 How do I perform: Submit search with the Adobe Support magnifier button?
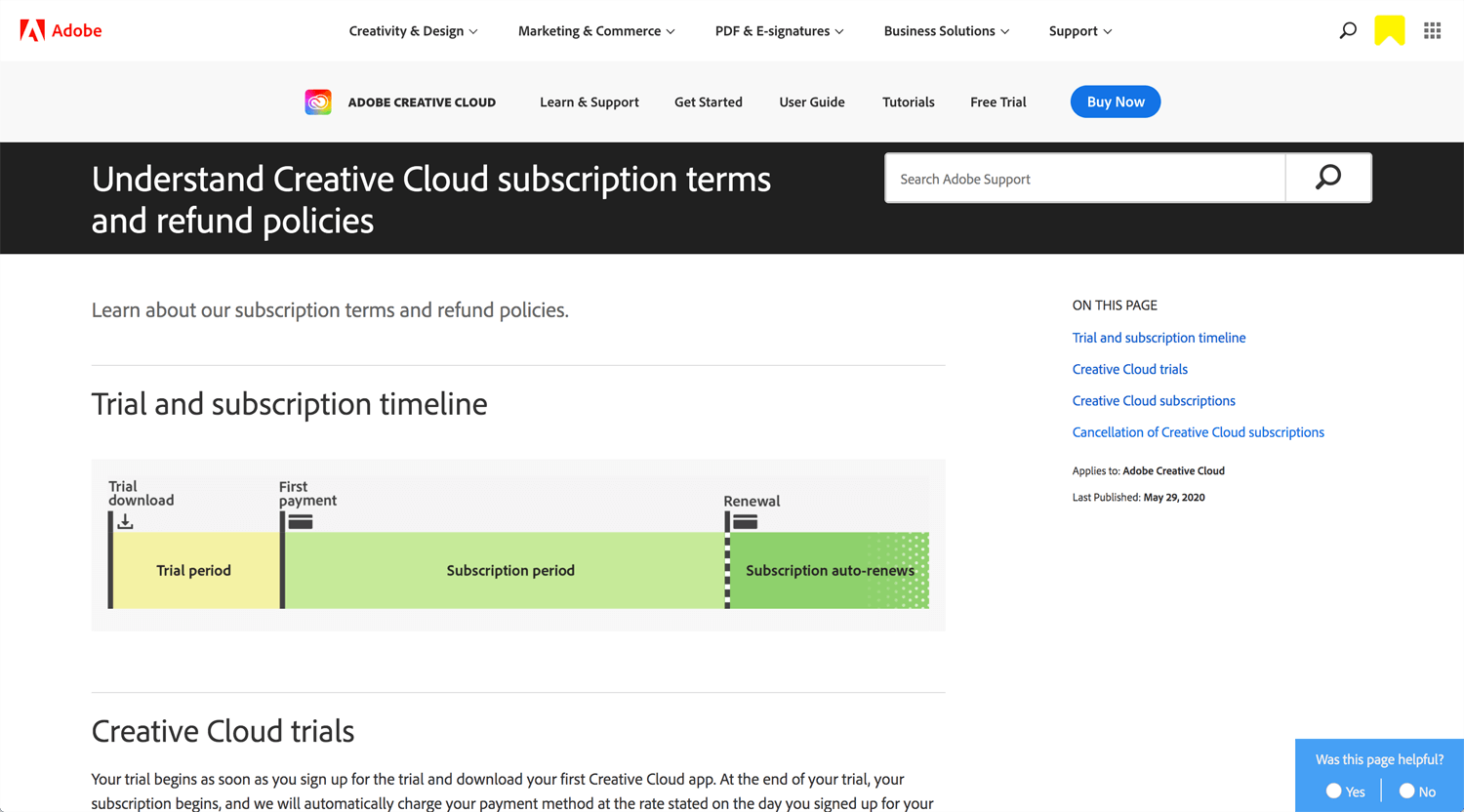pyautogui.click(x=1328, y=178)
